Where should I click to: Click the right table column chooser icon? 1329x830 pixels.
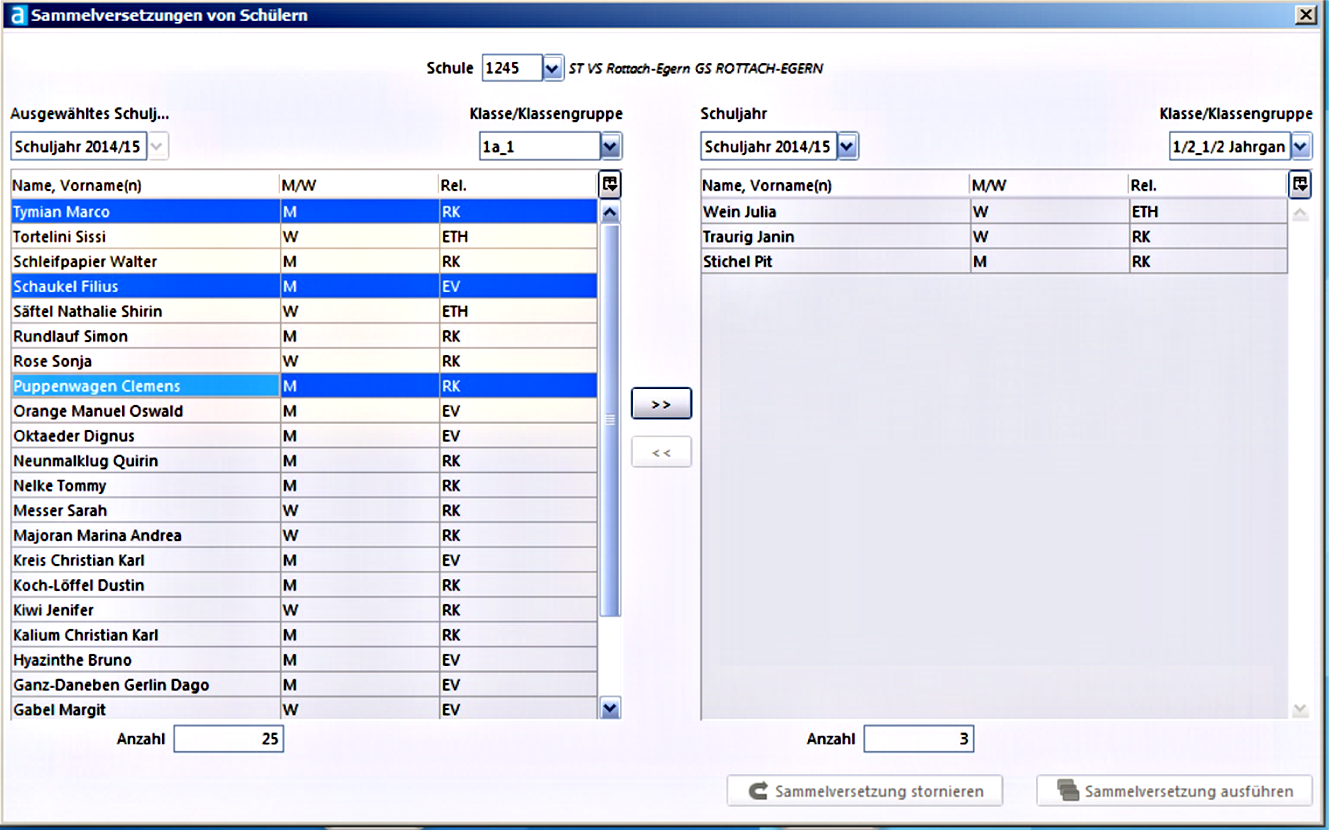[x=1300, y=184]
